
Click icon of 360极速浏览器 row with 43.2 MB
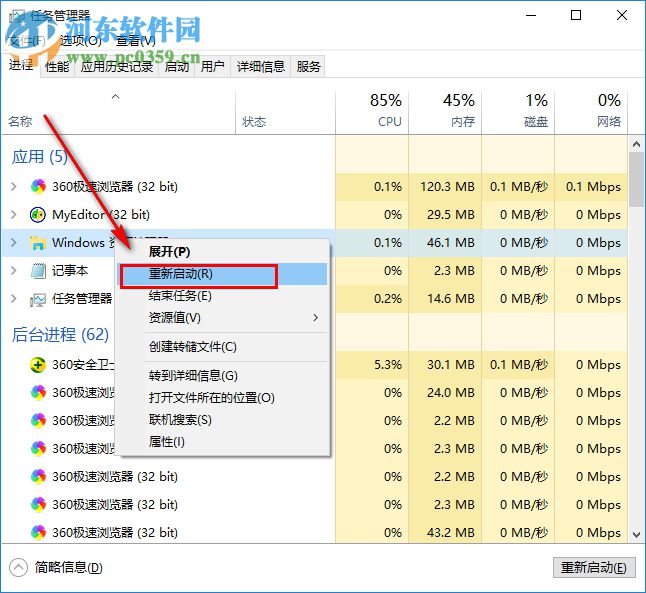(38, 532)
